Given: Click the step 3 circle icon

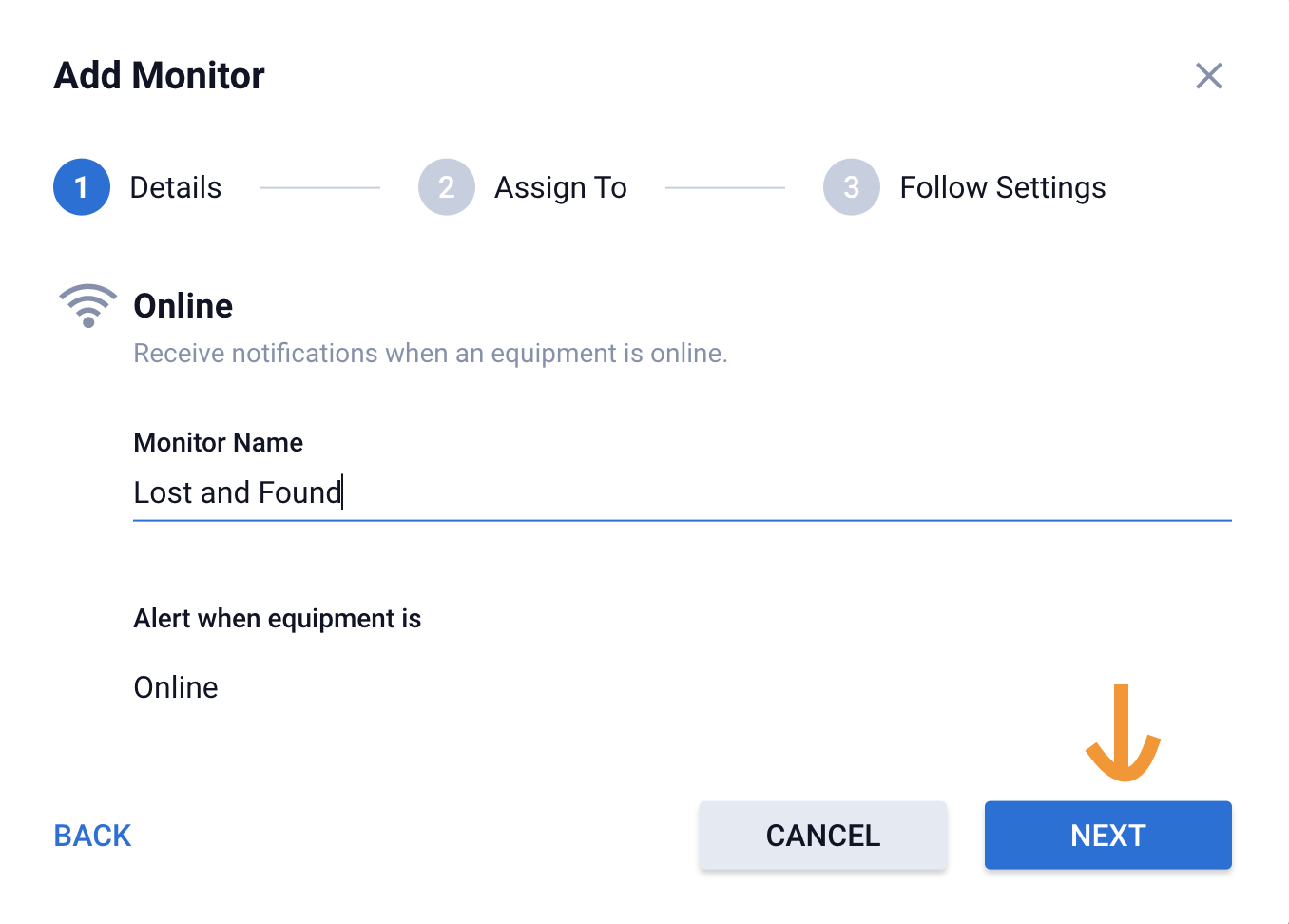Looking at the screenshot, I should tap(851, 187).
